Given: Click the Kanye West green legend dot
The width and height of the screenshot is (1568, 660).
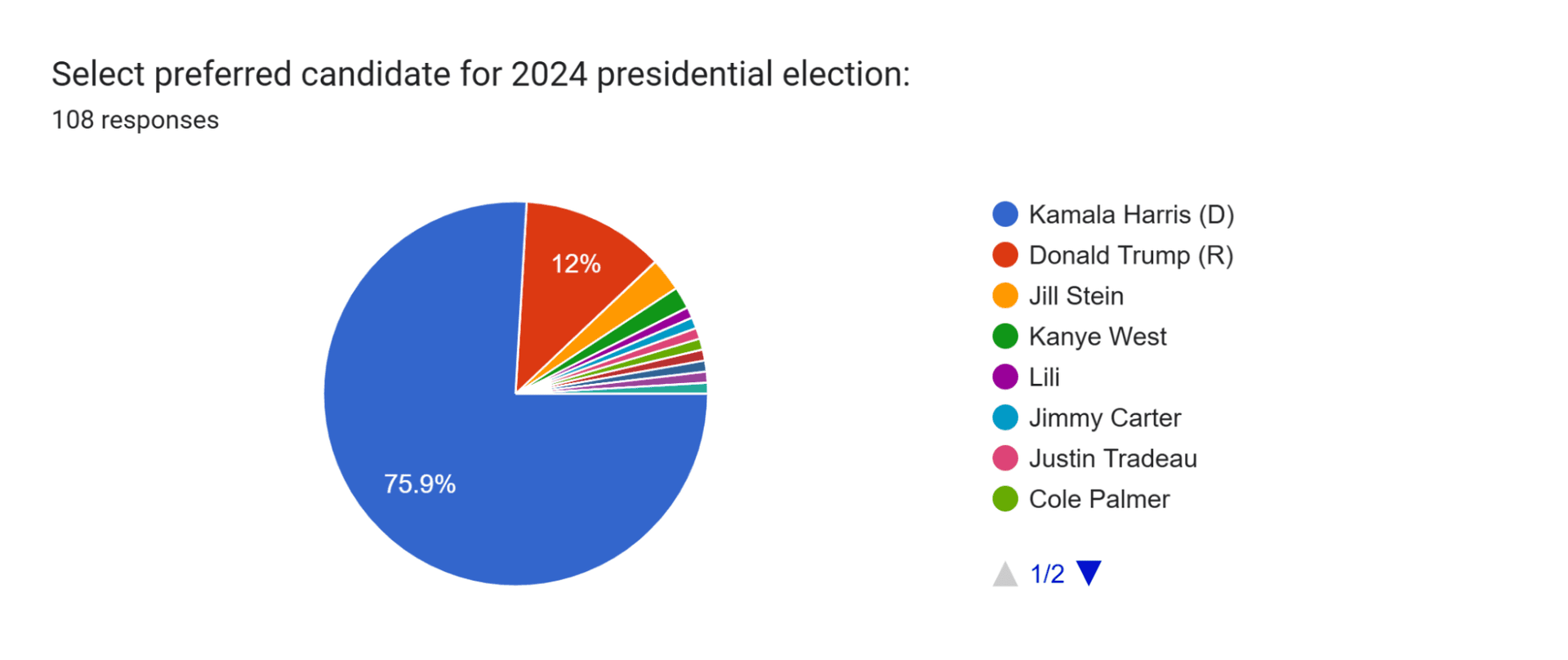Looking at the screenshot, I should coord(1004,337).
